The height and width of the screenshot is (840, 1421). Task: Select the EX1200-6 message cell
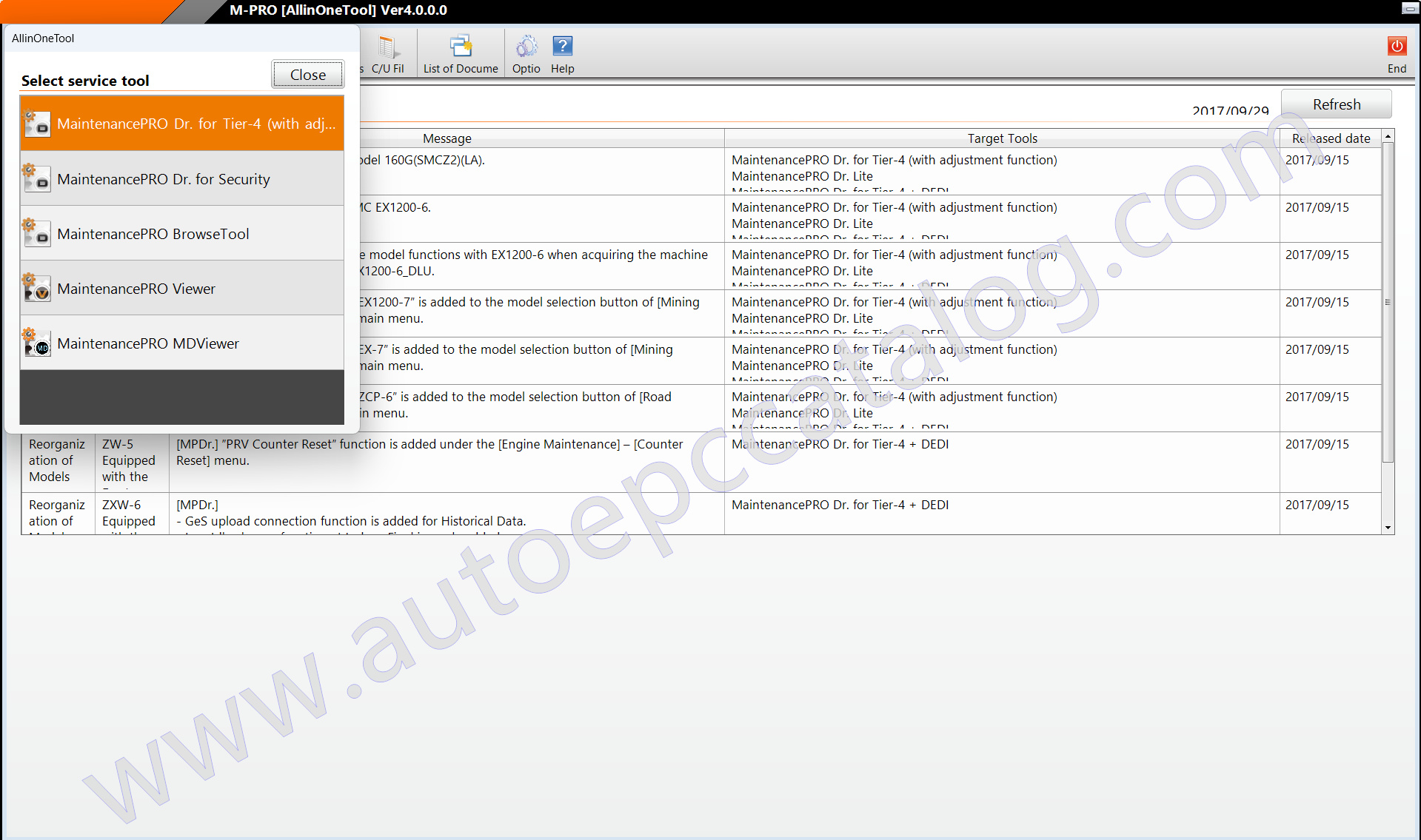pos(541,218)
